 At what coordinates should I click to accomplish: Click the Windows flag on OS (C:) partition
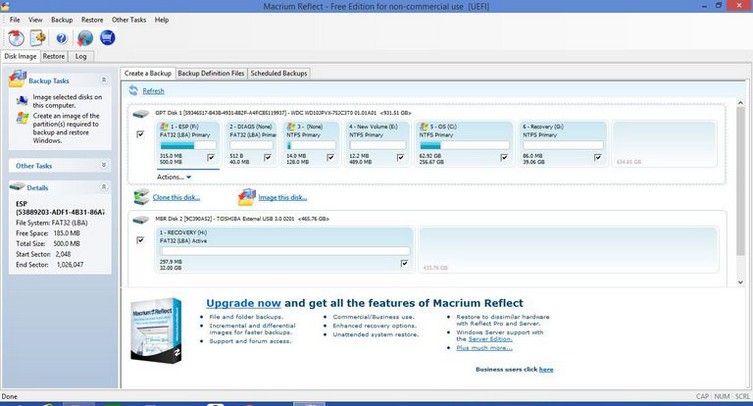click(x=424, y=126)
